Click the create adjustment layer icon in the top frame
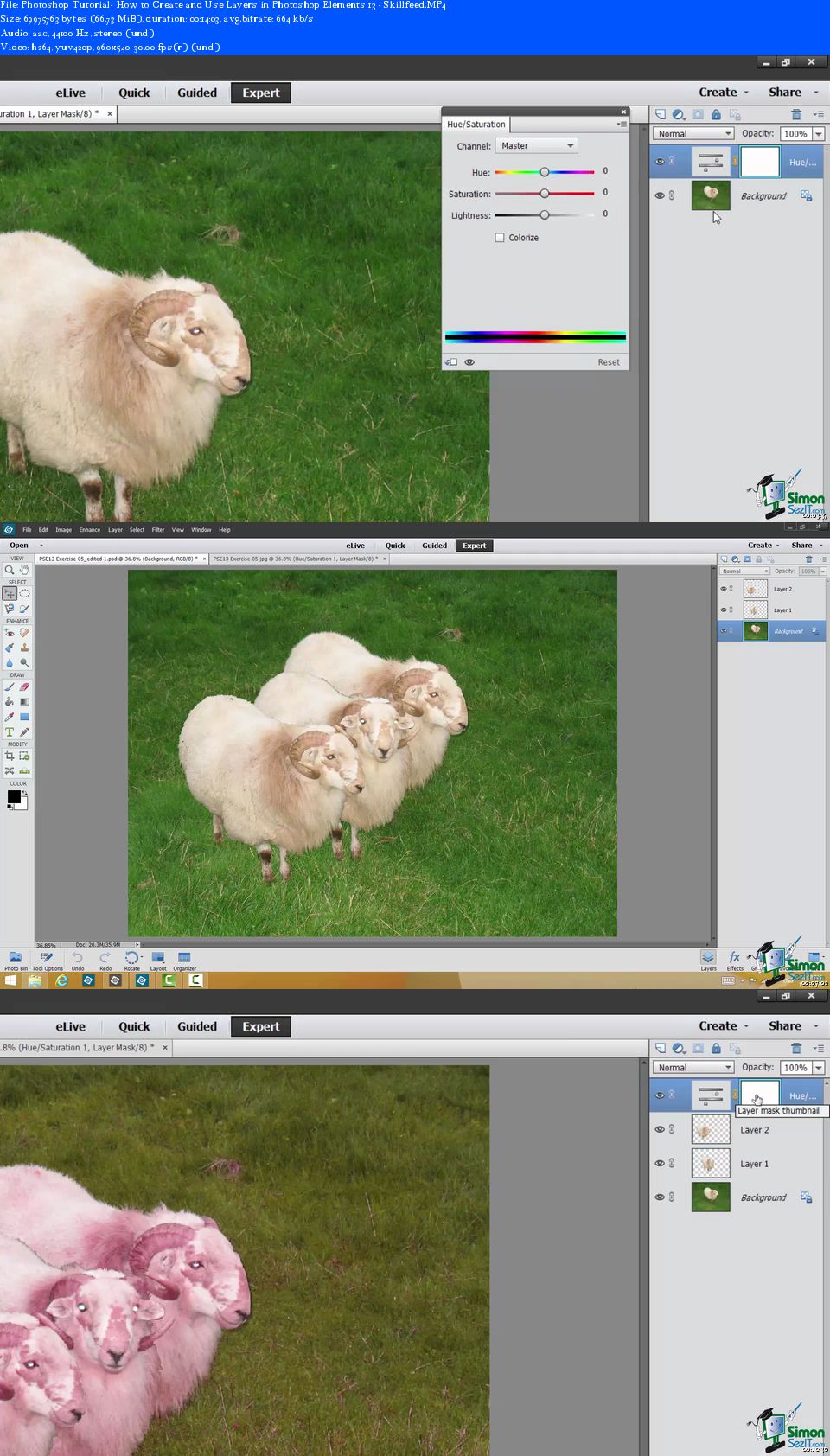 (x=679, y=114)
